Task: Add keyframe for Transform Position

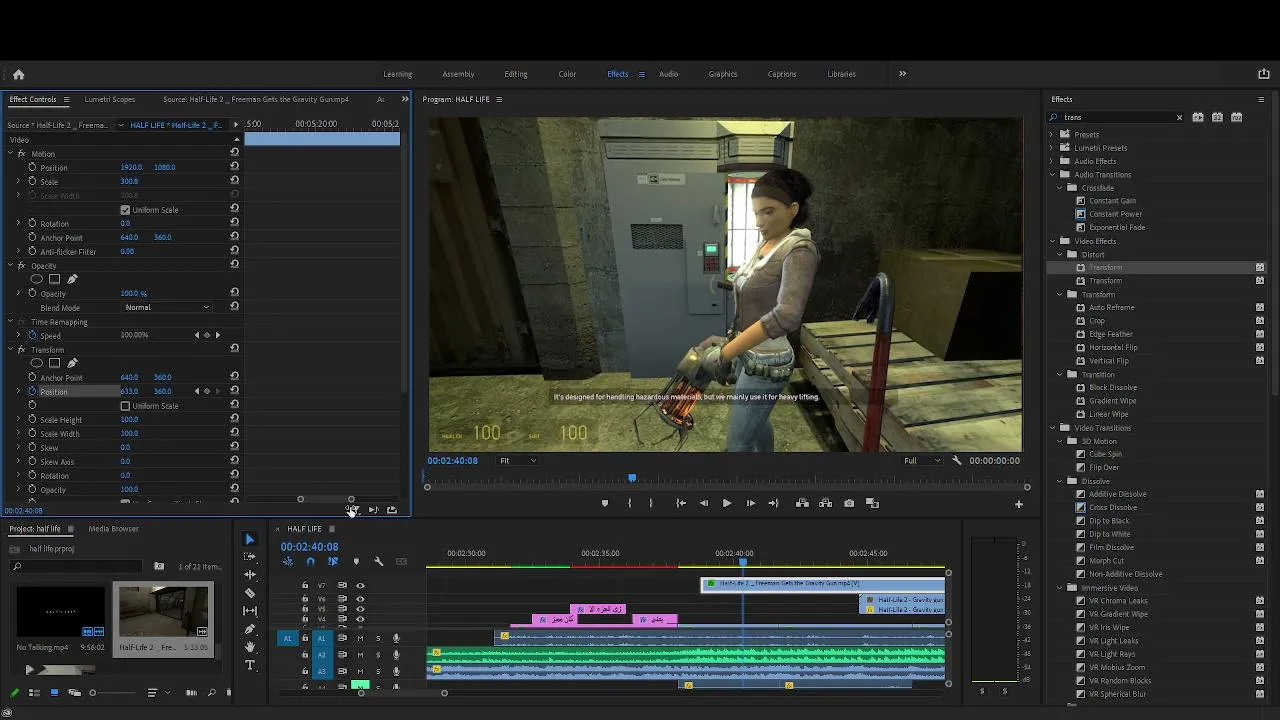Action: [x=207, y=391]
